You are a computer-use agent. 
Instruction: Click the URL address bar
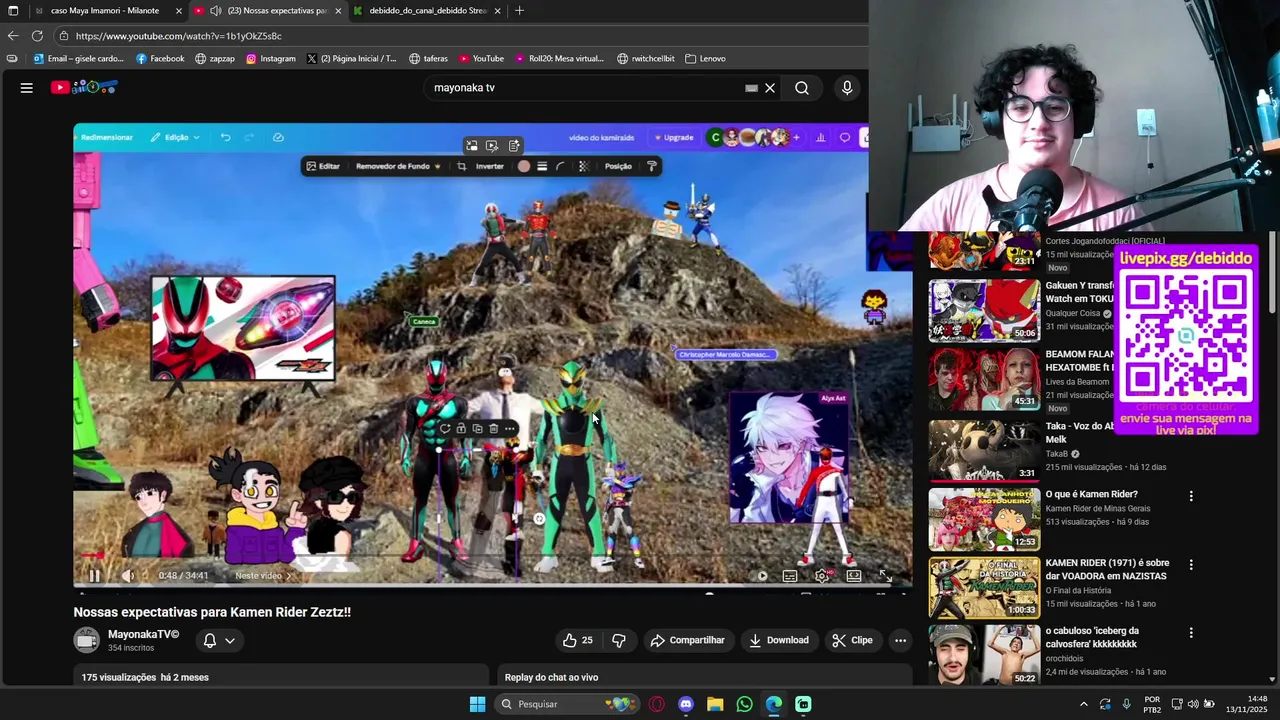(x=460, y=36)
